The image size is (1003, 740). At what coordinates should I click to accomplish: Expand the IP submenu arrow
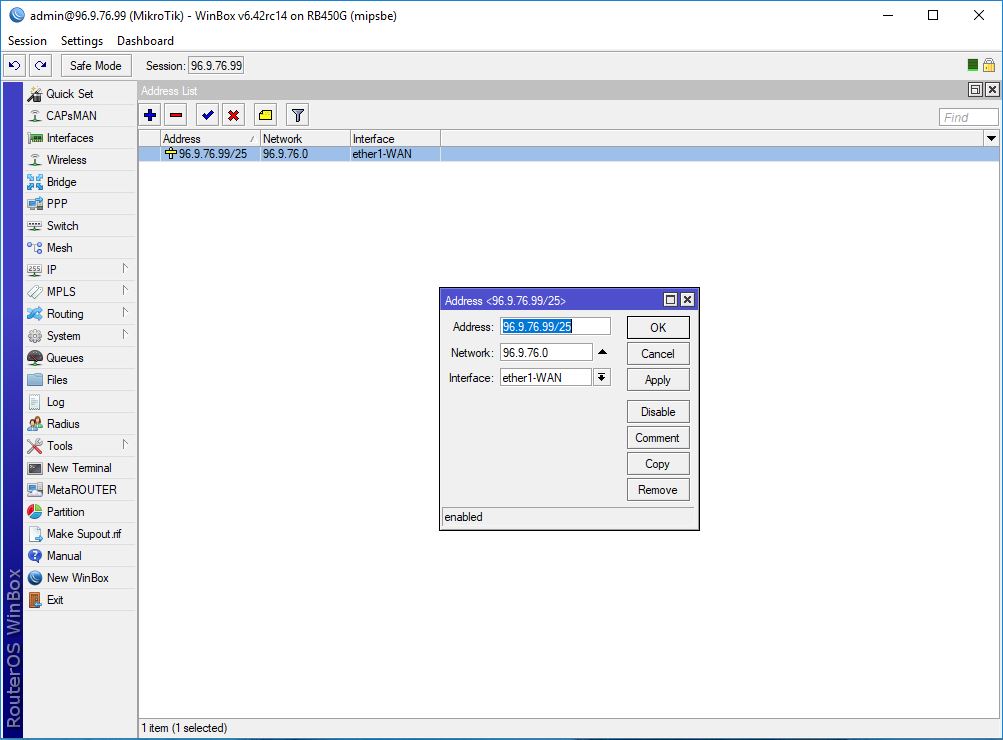click(x=128, y=269)
